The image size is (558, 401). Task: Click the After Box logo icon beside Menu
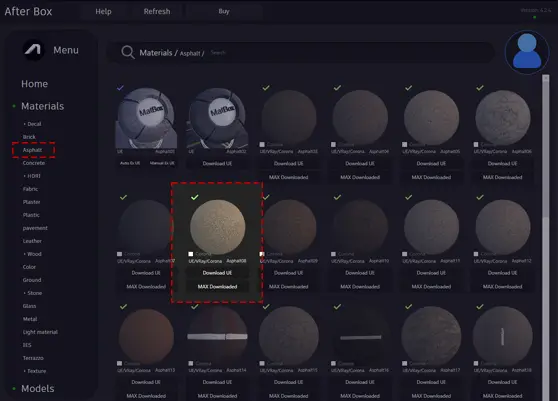point(34,50)
